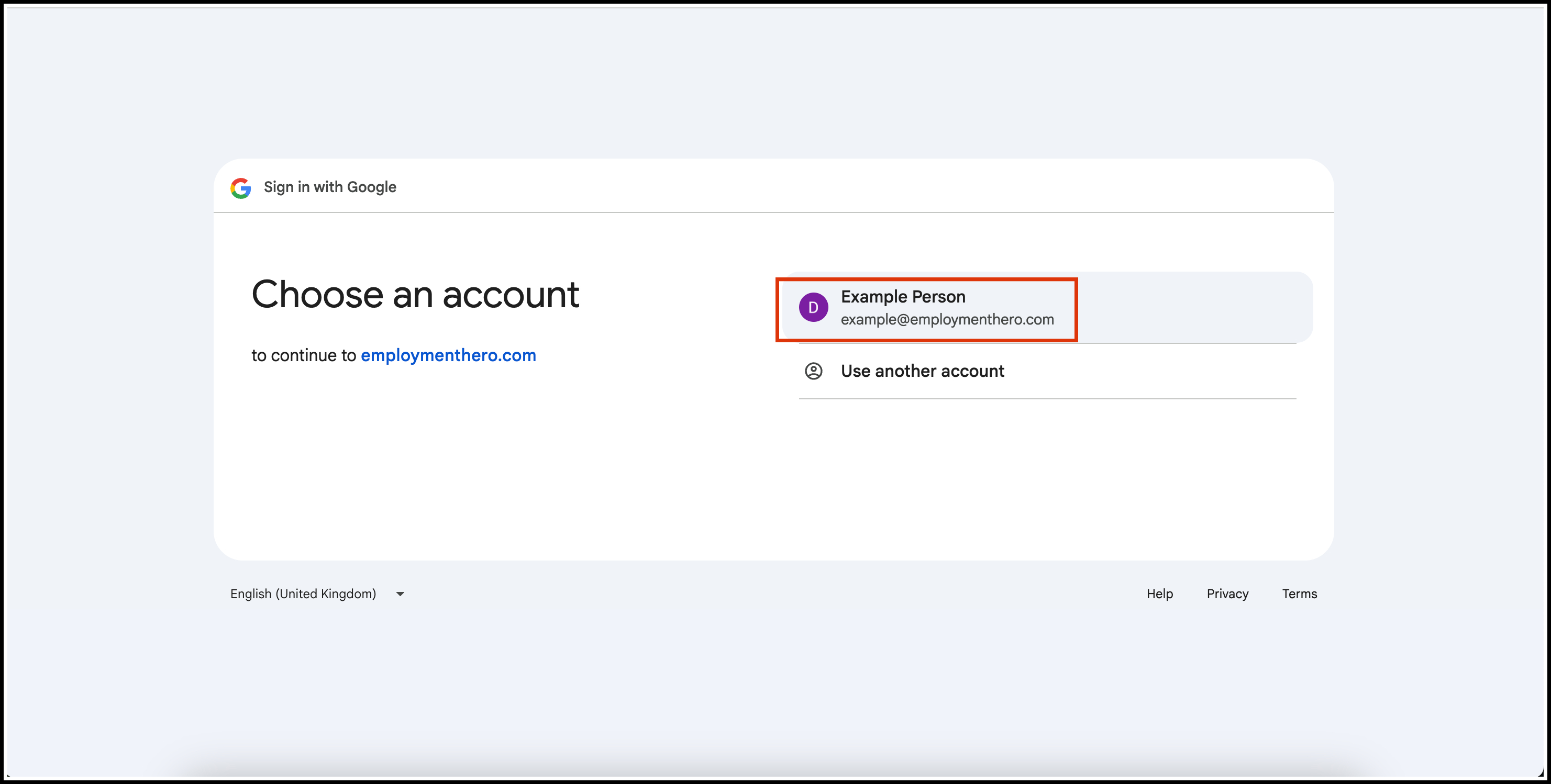This screenshot has width=1551, height=784.
Task: Click the empty area right of Example Person
Action: point(1192,307)
